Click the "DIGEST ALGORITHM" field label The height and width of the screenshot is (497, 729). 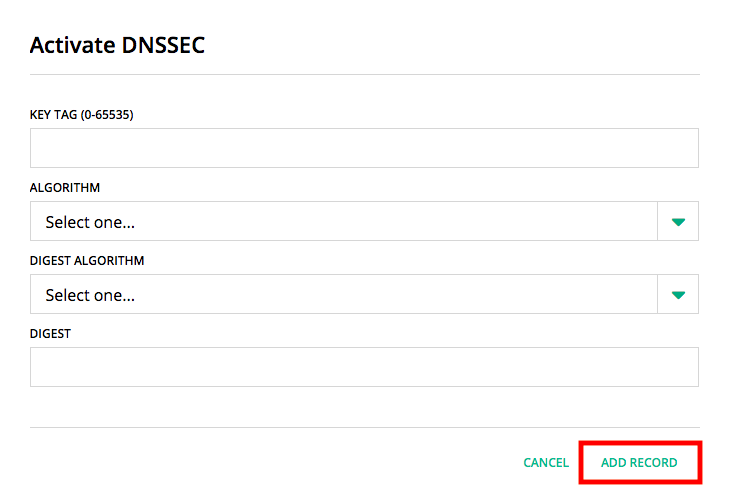[87, 261]
